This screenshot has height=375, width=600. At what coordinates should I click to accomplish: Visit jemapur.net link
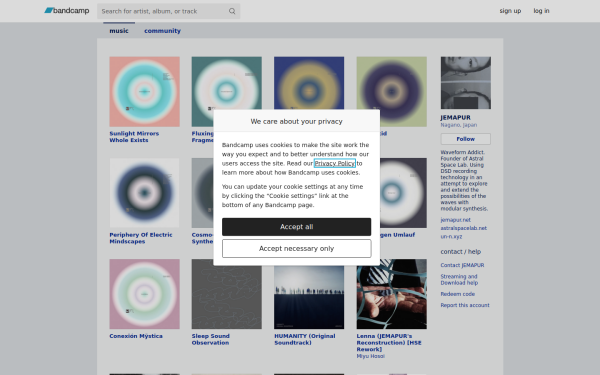pyautogui.click(x=455, y=220)
